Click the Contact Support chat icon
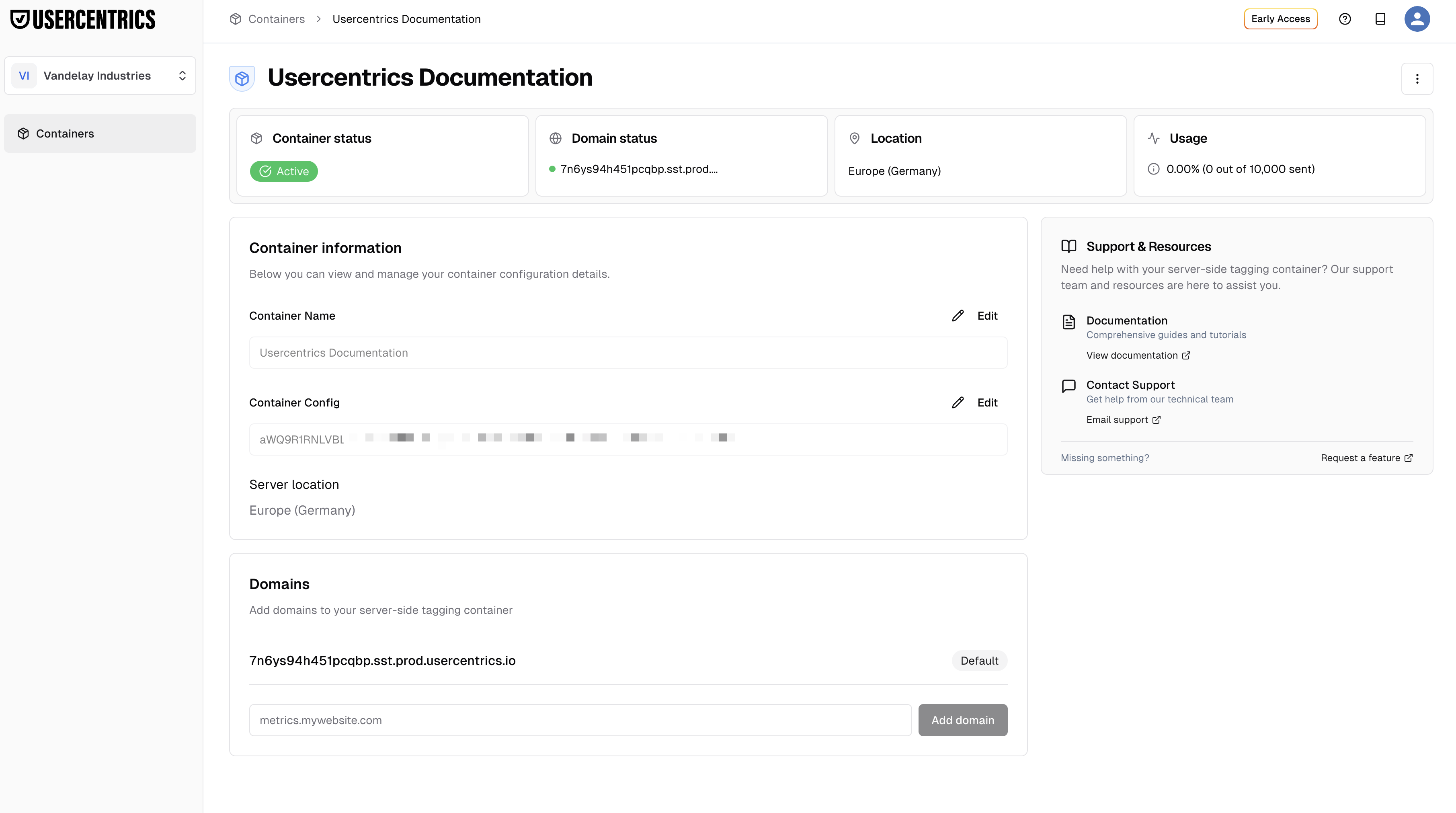 pos(1068,386)
